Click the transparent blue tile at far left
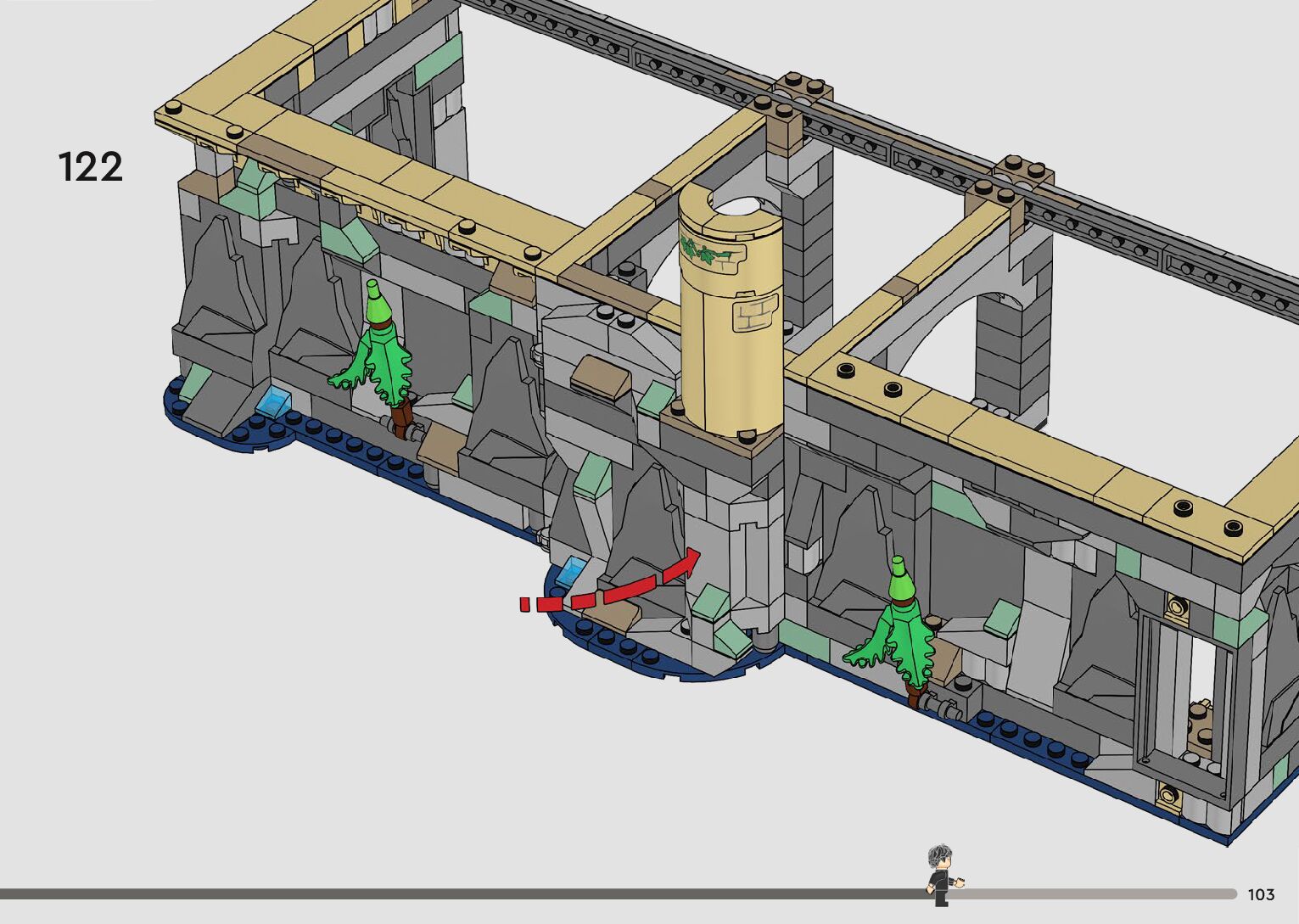The height and width of the screenshot is (924, 1299). pos(274,400)
